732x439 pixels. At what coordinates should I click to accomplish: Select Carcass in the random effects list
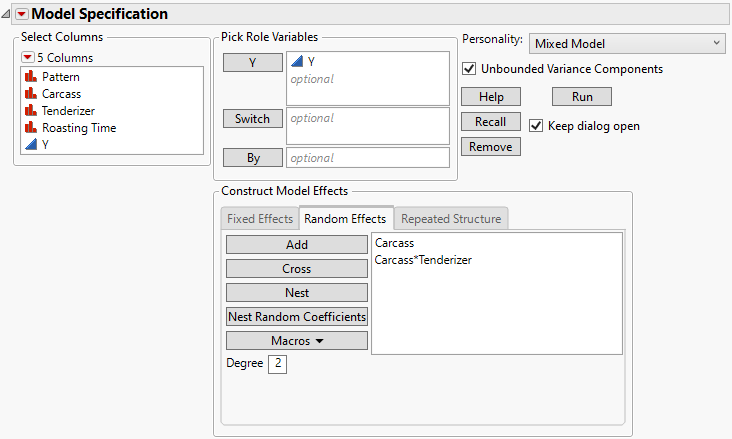coord(394,243)
